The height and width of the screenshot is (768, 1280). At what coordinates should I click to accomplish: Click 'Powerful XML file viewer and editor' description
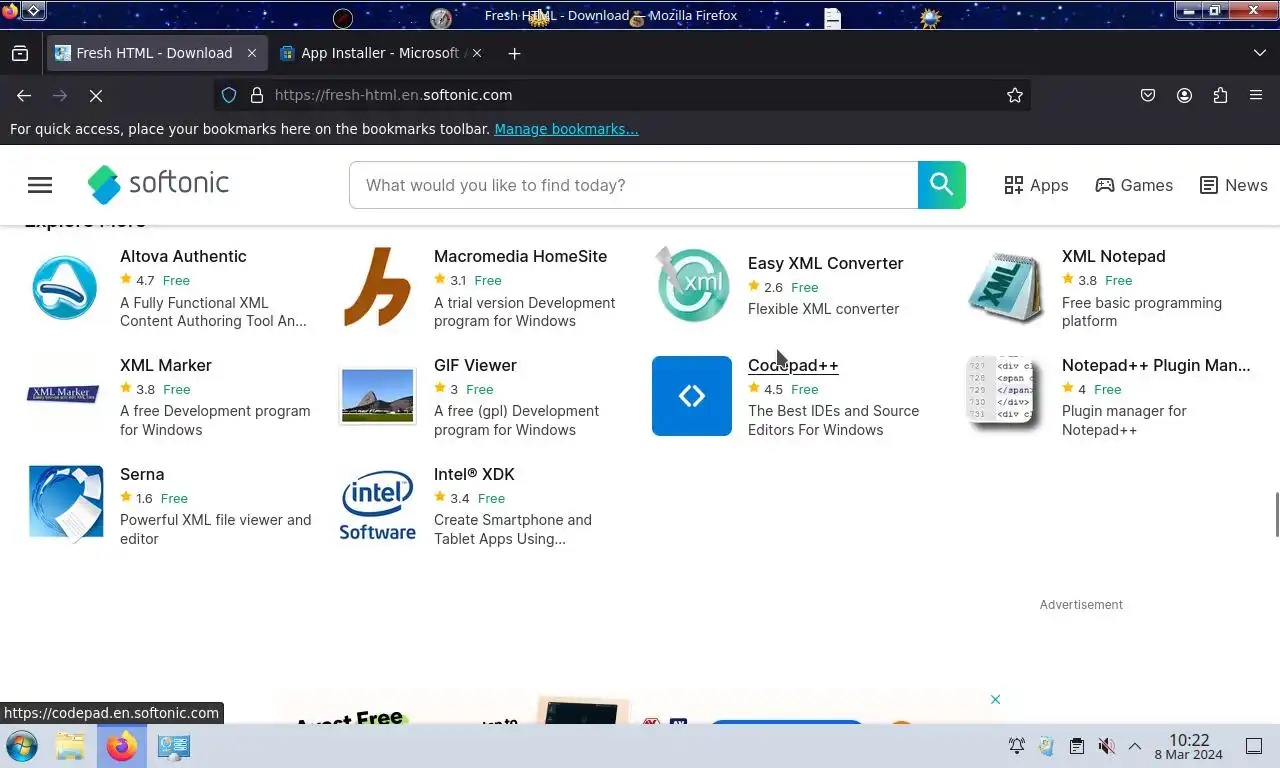(x=215, y=529)
